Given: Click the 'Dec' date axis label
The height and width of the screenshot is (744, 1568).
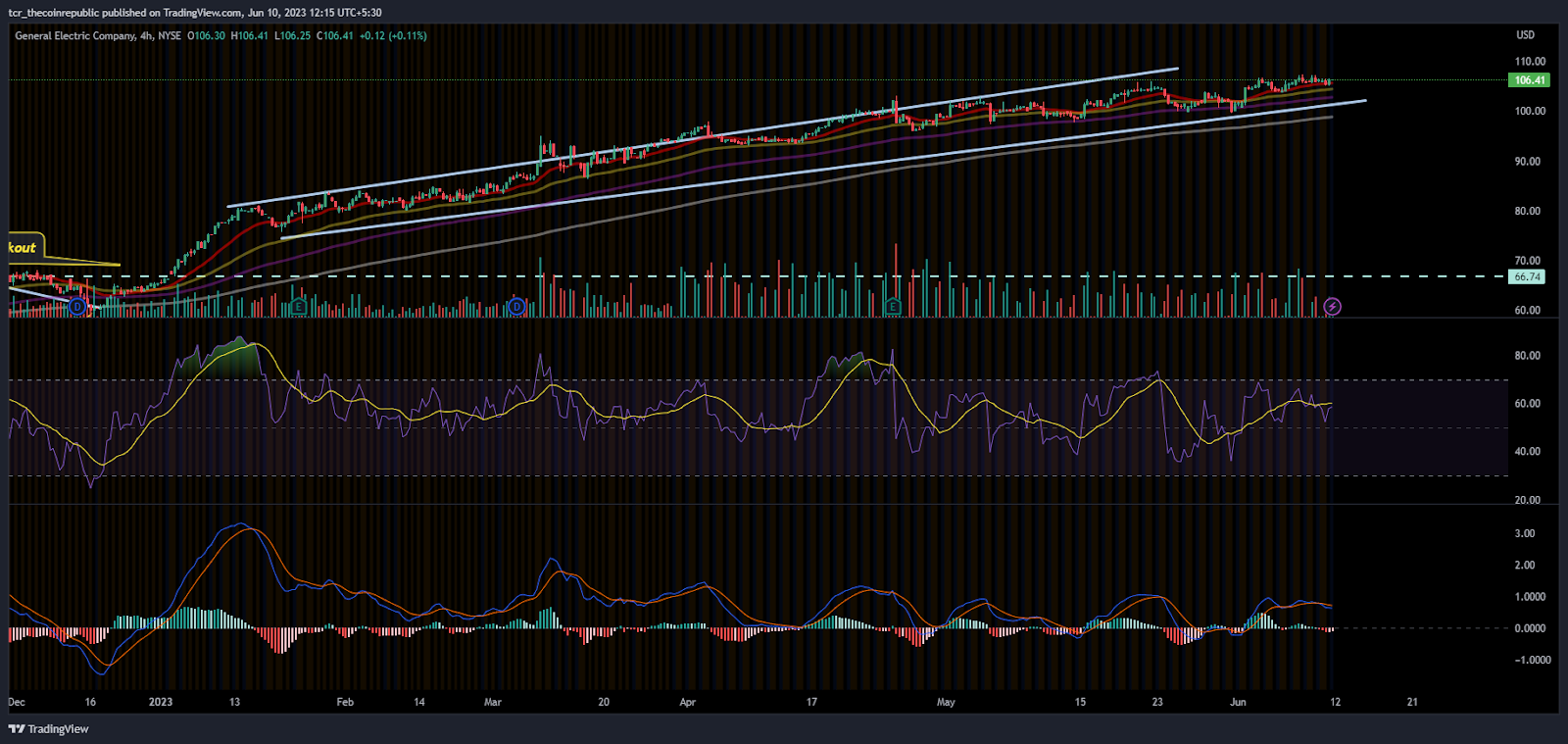Looking at the screenshot, I should (17, 702).
